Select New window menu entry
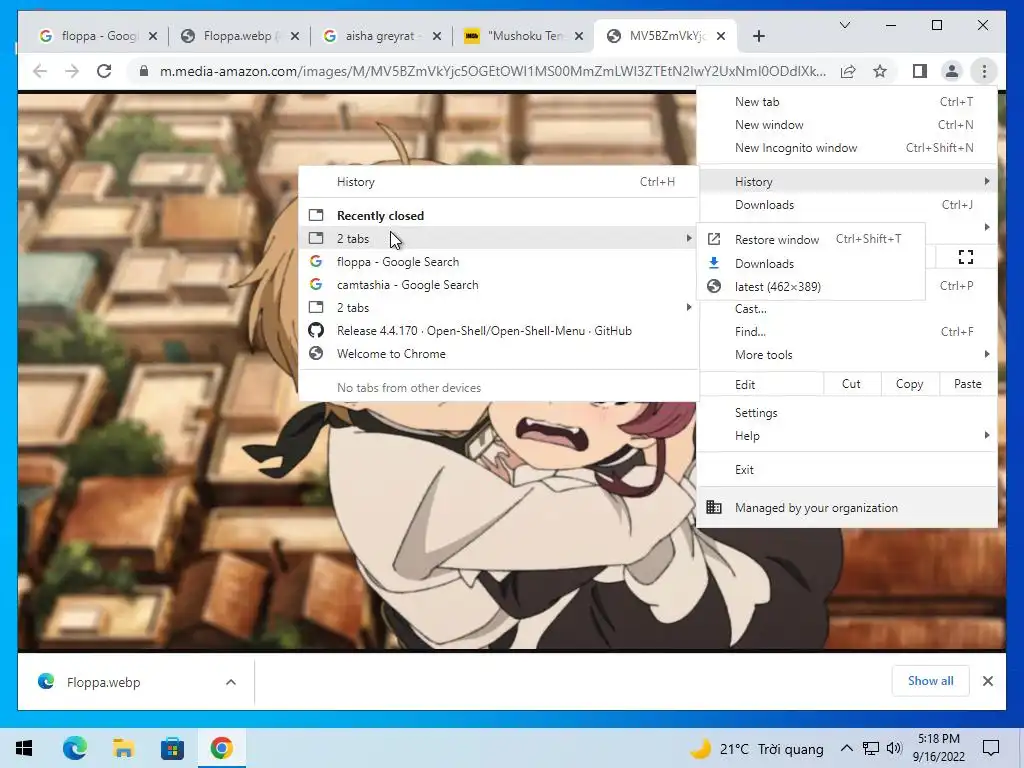 847,125
